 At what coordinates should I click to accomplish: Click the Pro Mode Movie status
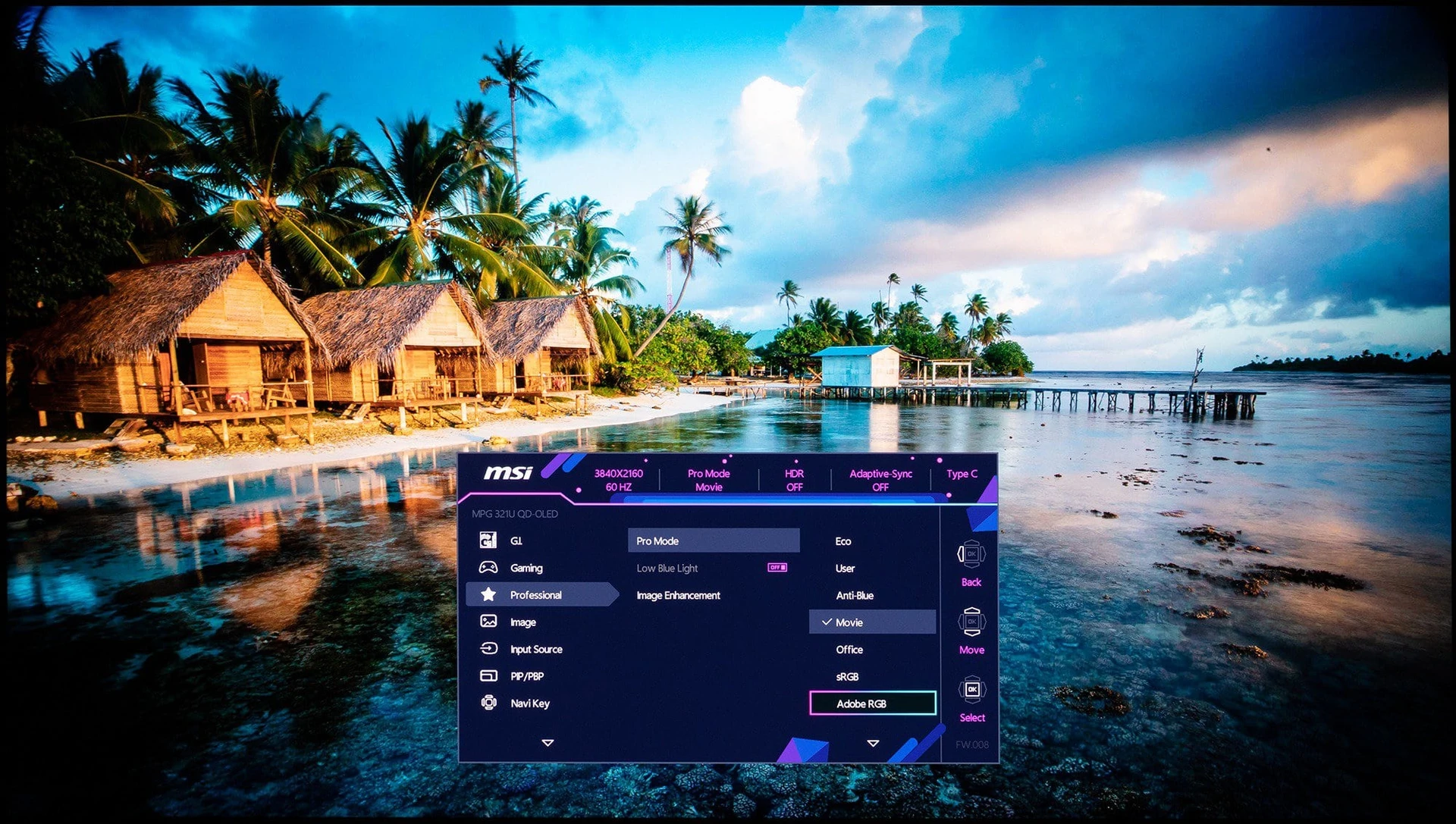tap(709, 480)
